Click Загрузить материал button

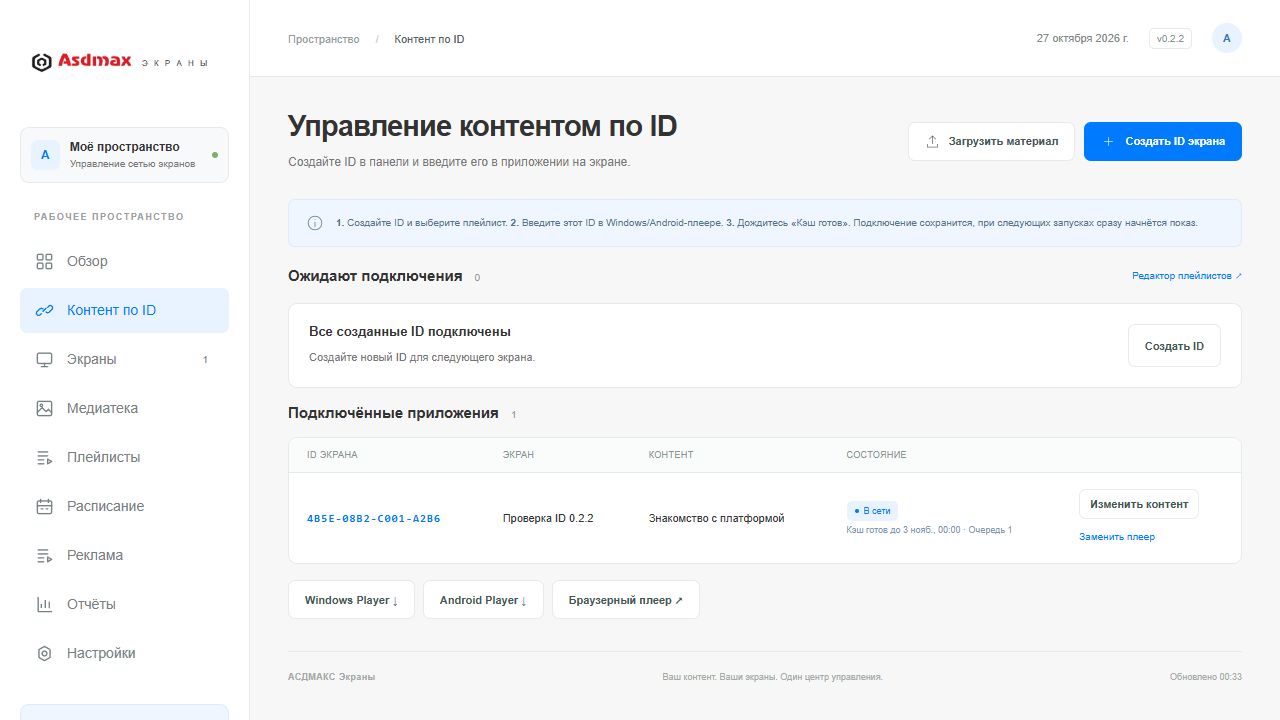click(991, 141)
